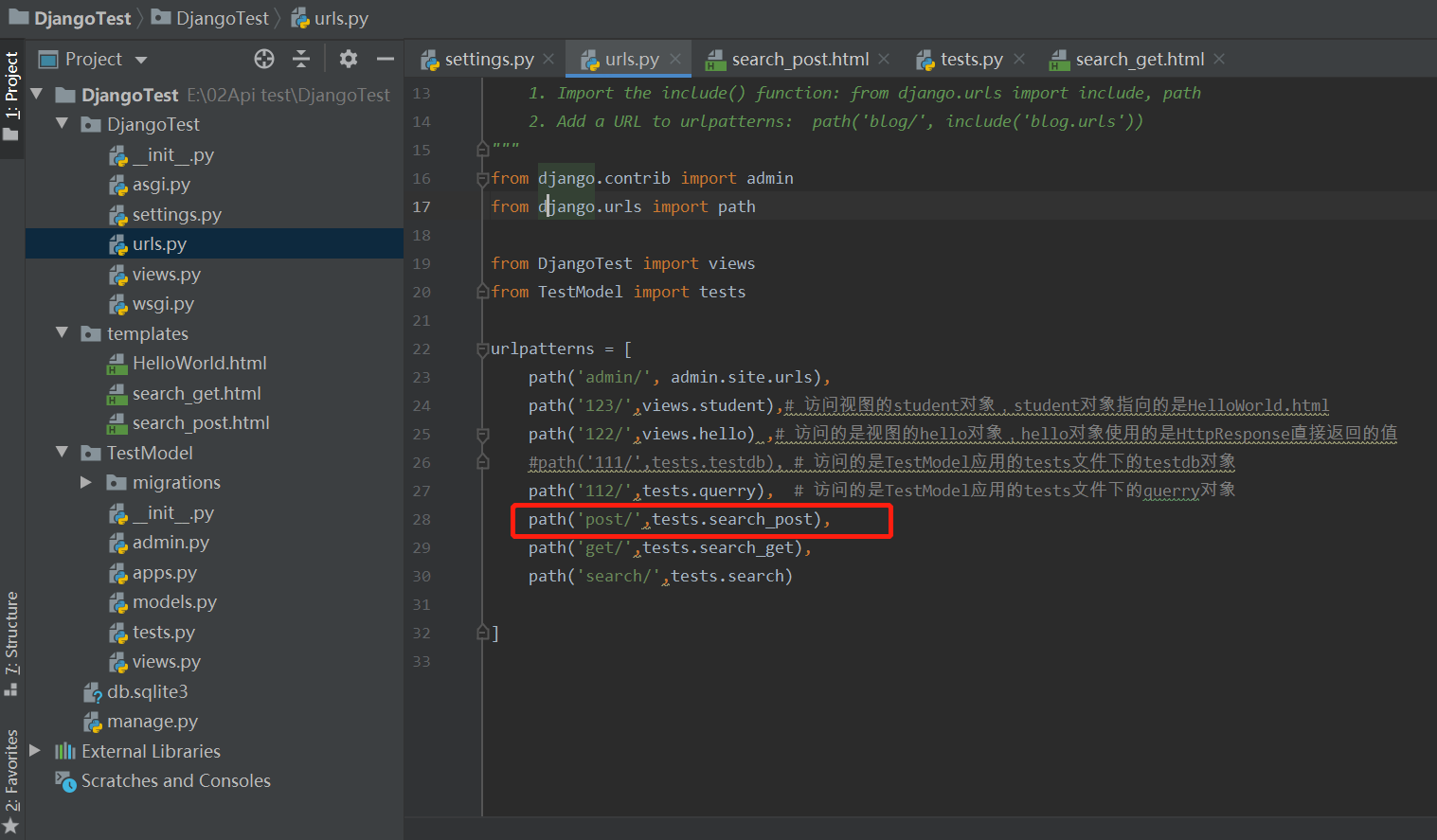Select HelloWorld.html in templates folder
1437x840 pixels.
199,363
